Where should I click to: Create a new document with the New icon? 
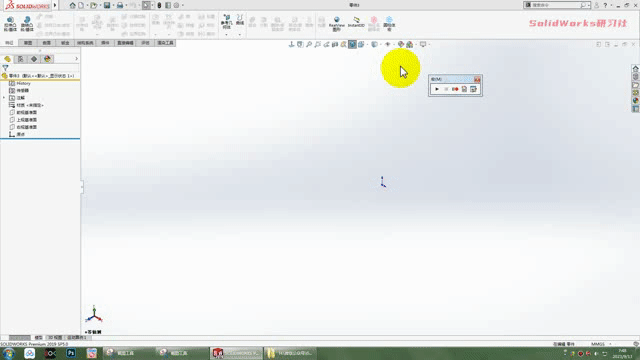(81, 5)
